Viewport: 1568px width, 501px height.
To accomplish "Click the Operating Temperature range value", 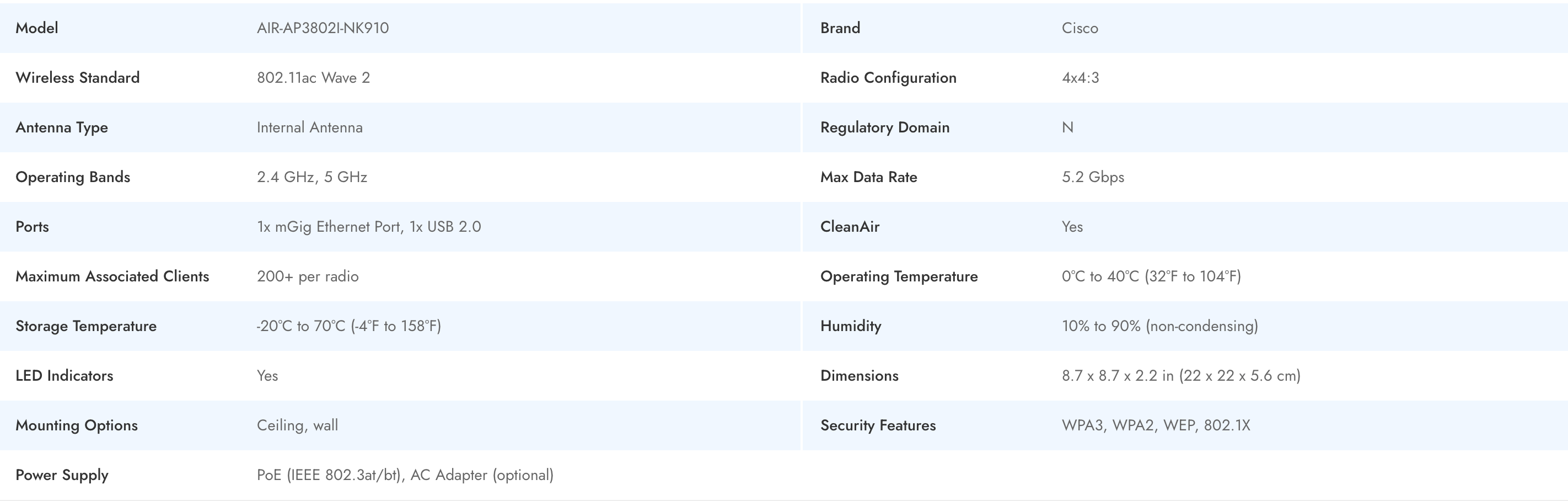I will coord(1151,276).
